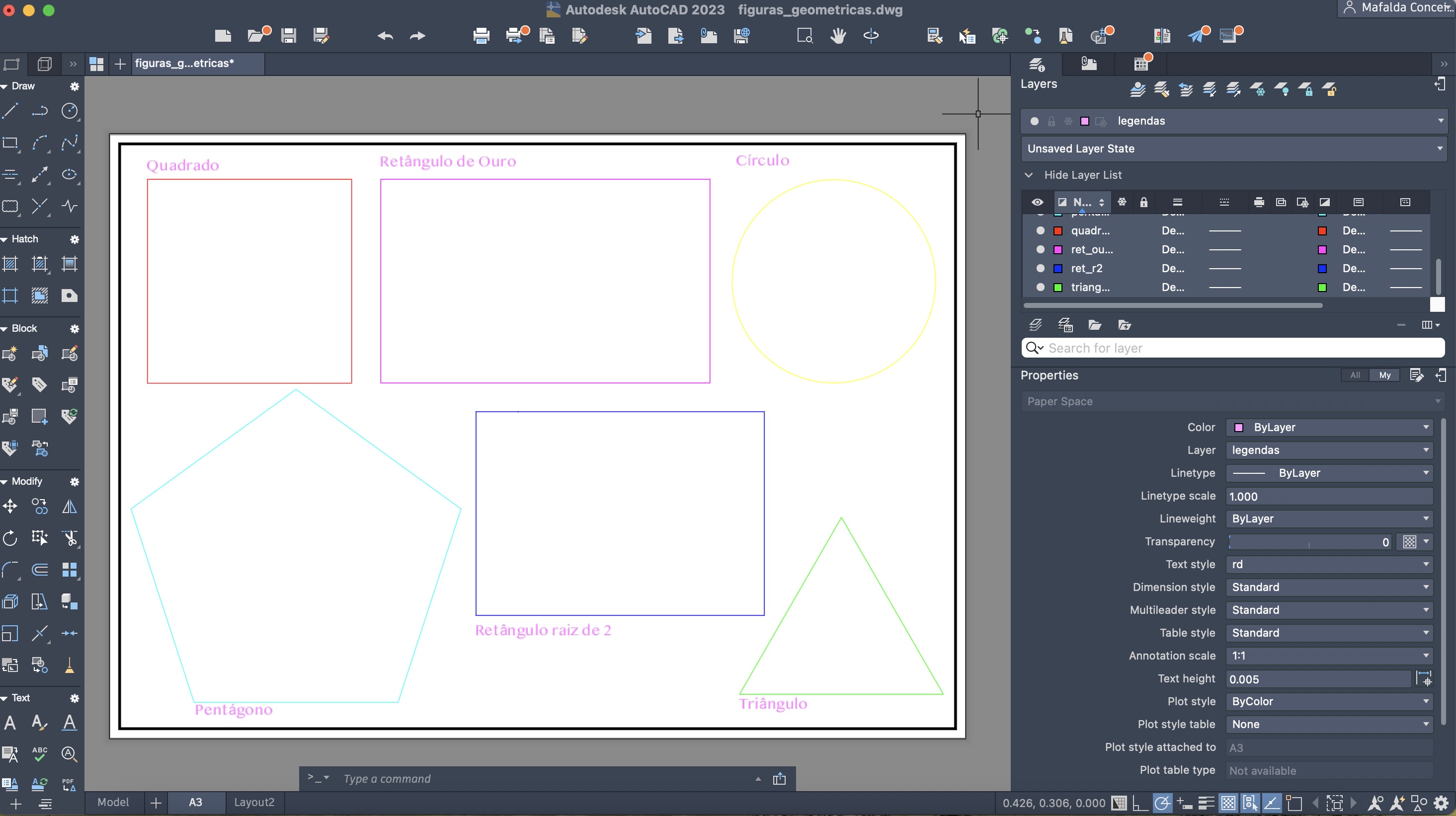
Task: Click the Move tool in Modify
Action: coord(10,506)
